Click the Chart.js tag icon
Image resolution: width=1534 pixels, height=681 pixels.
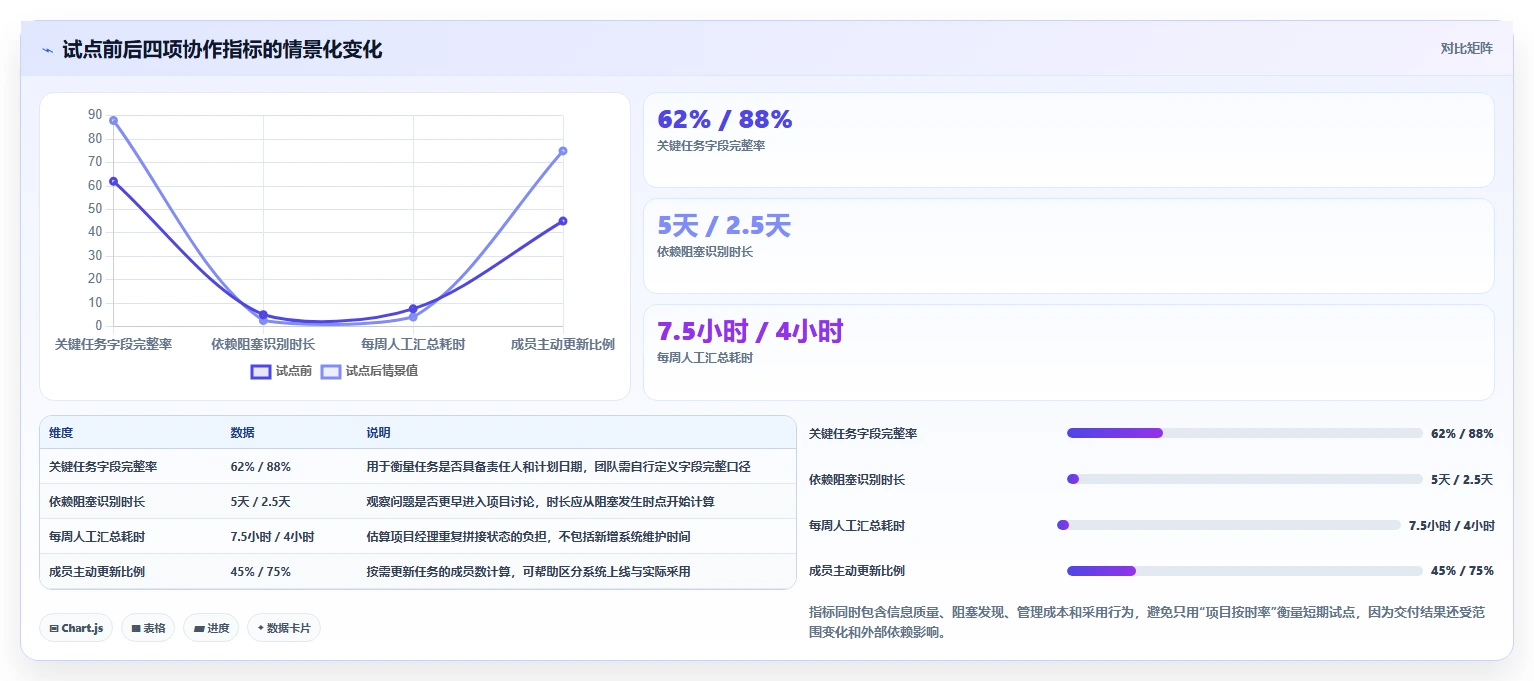54,628
